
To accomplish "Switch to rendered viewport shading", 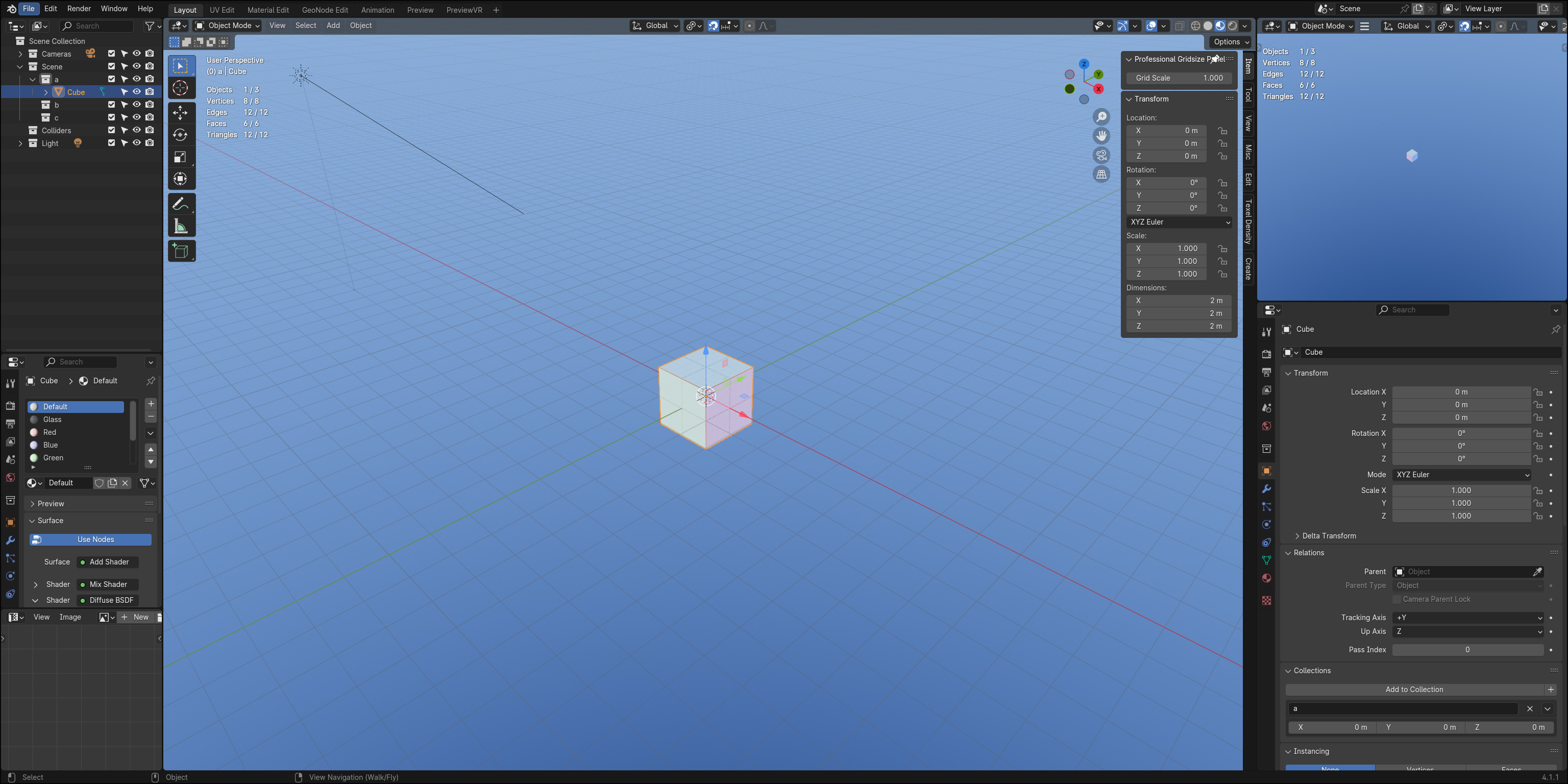I will [x=1233, y=26].
